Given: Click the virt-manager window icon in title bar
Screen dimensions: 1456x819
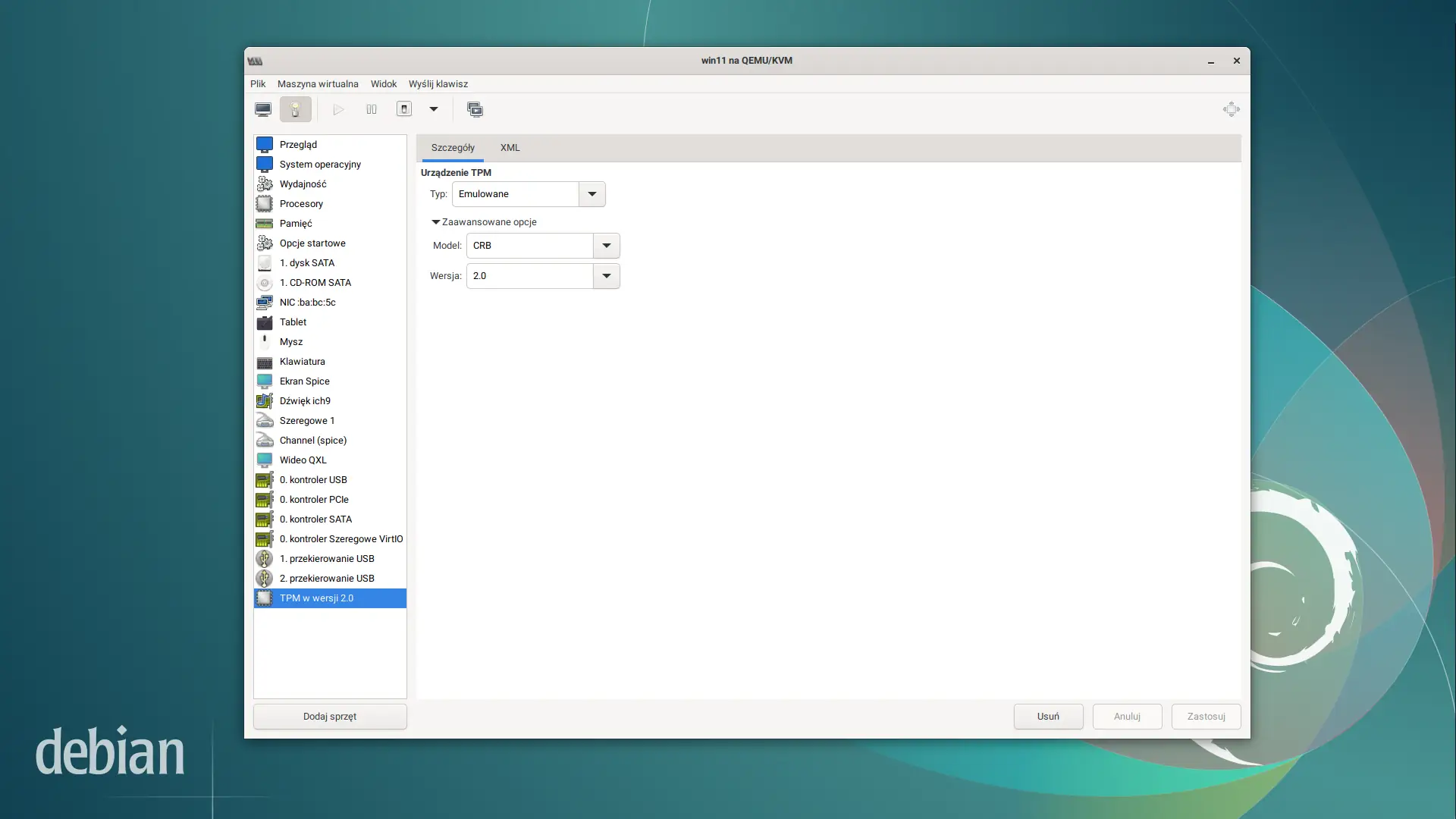Looking at the screenshot, I should coord(255,61).
